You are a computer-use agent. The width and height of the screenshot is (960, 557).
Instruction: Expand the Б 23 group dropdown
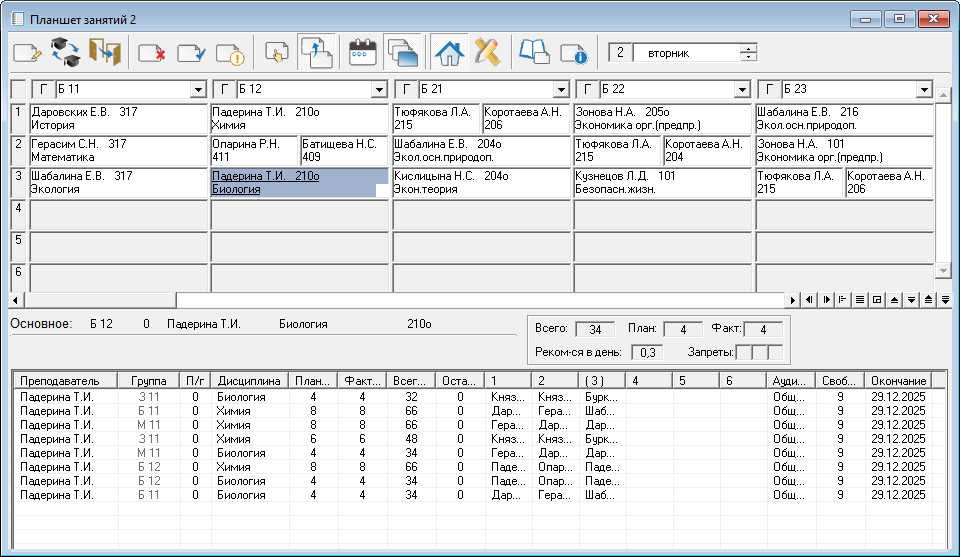(923, 90)
